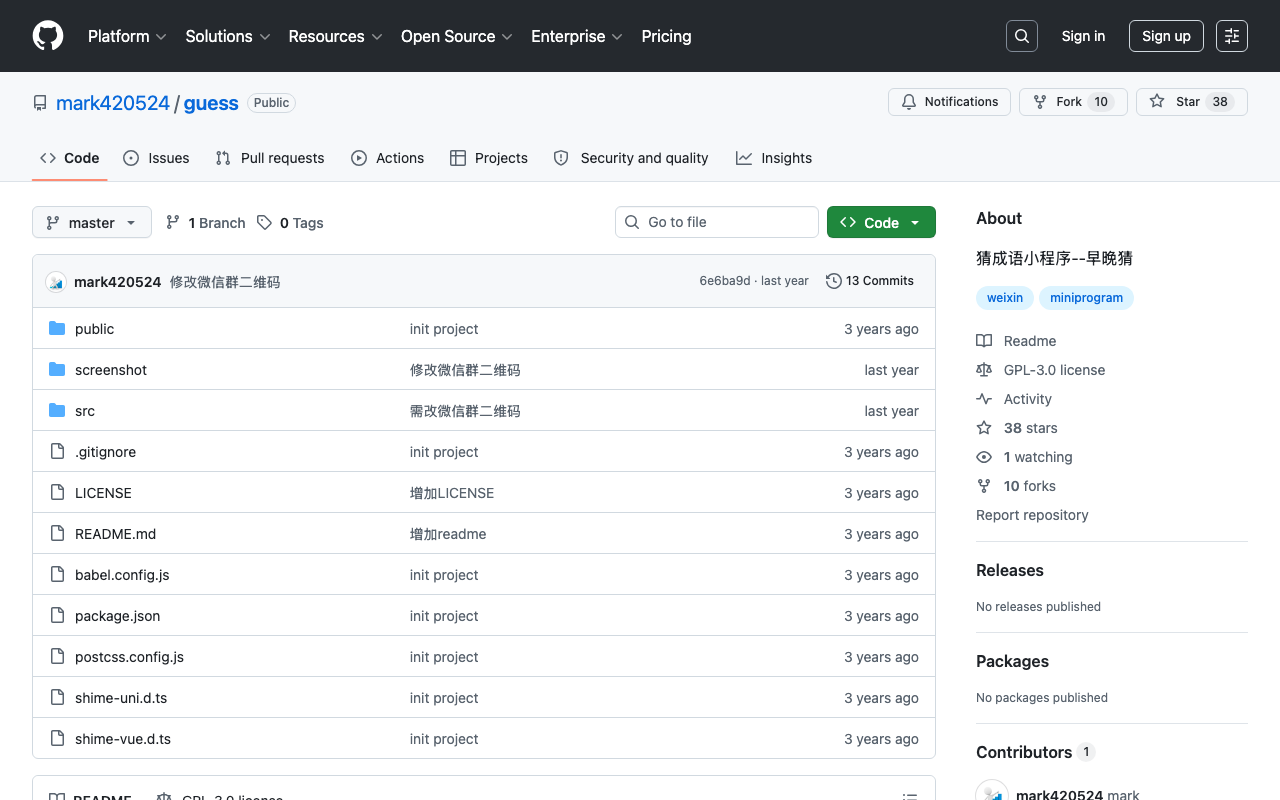Click the src folder icon
Image resolution: width=1280 pixels, height=800 pixels.
(57, 411)
